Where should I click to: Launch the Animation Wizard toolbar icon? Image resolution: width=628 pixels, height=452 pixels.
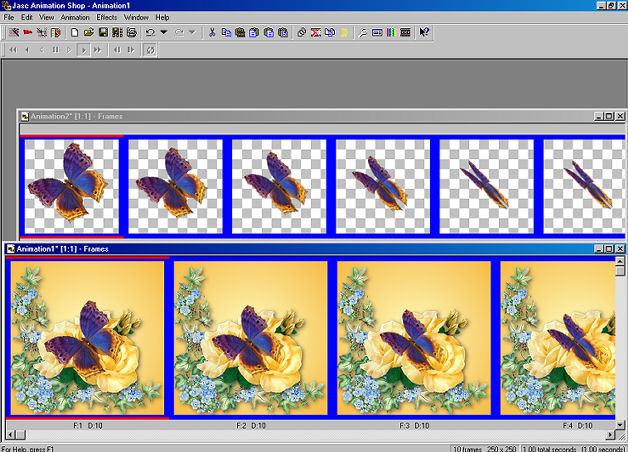click(14, 32)
